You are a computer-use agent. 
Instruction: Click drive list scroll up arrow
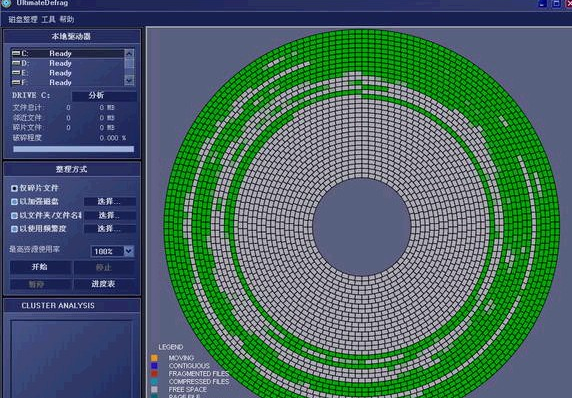pos(129,53)
